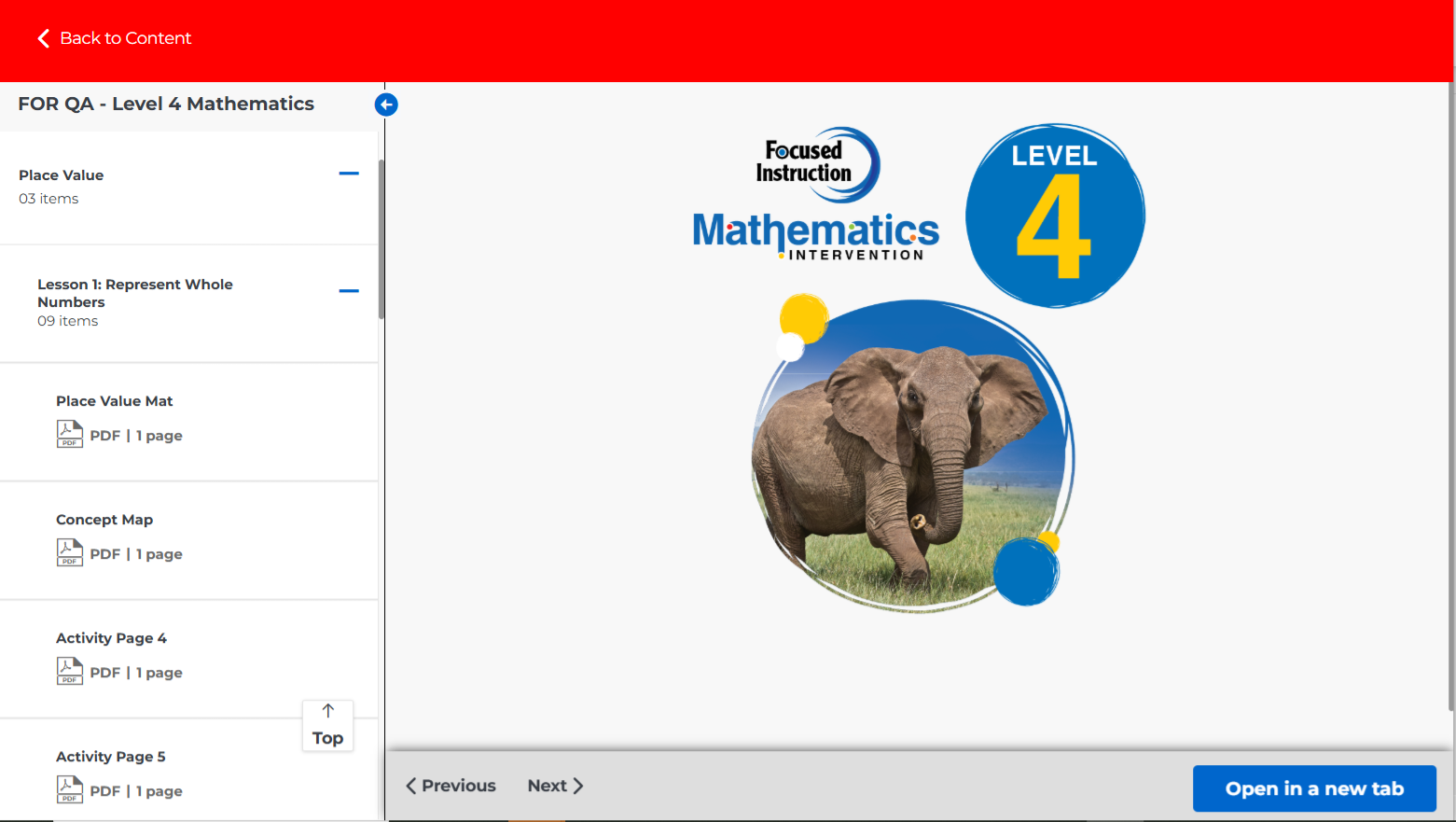Click the elephant cover image

pyautogui.click(x=911, y=457)
